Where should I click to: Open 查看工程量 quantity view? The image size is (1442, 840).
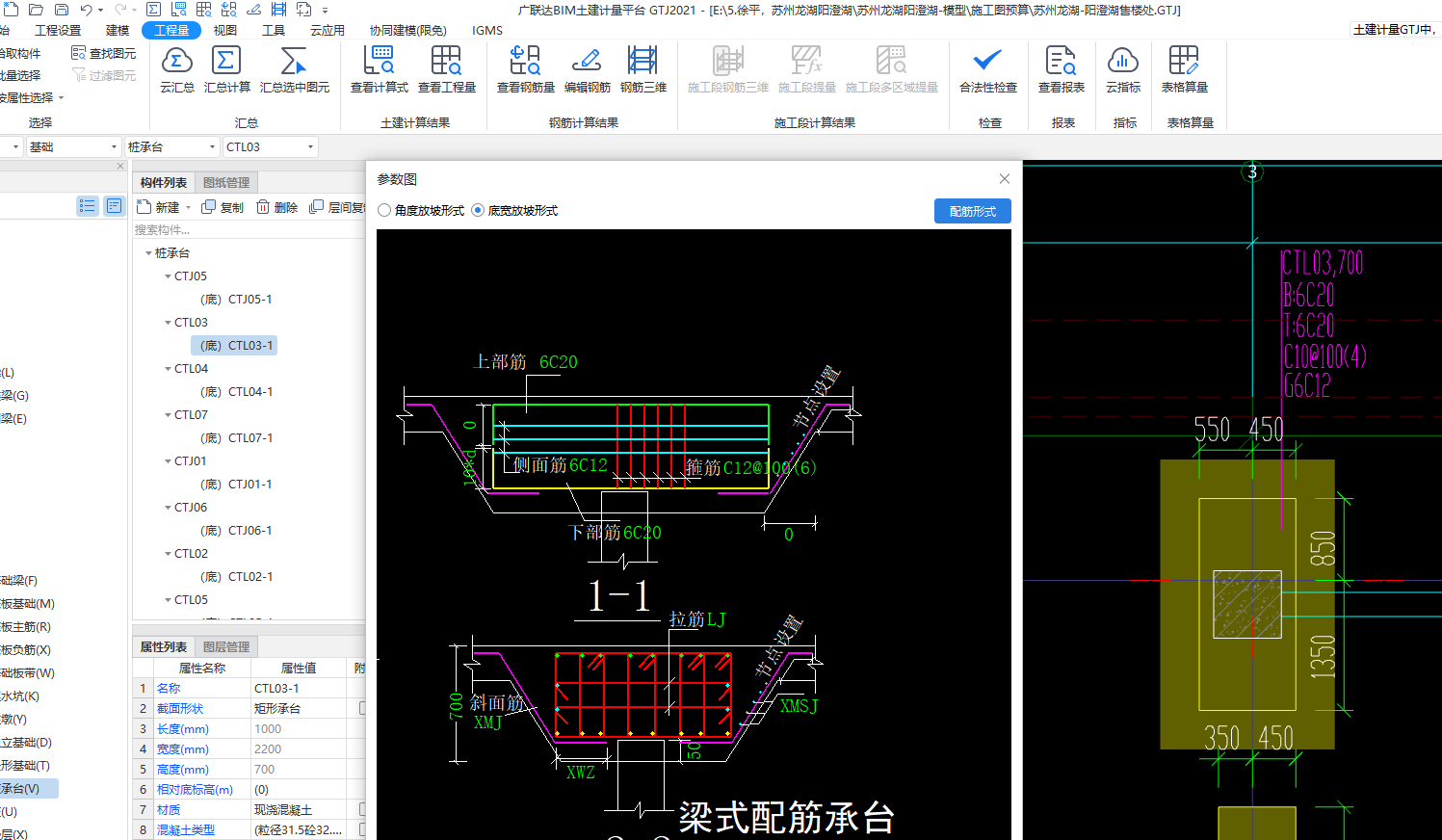446,69
